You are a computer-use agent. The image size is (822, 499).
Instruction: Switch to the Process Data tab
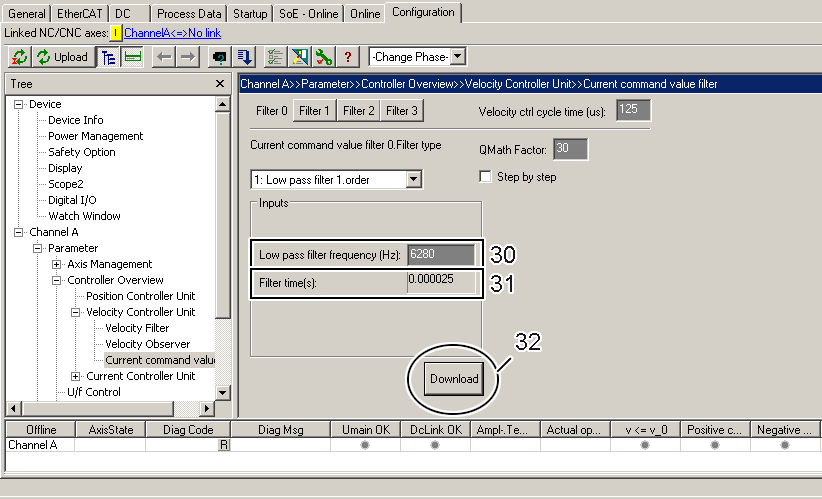tap(189, 14)
